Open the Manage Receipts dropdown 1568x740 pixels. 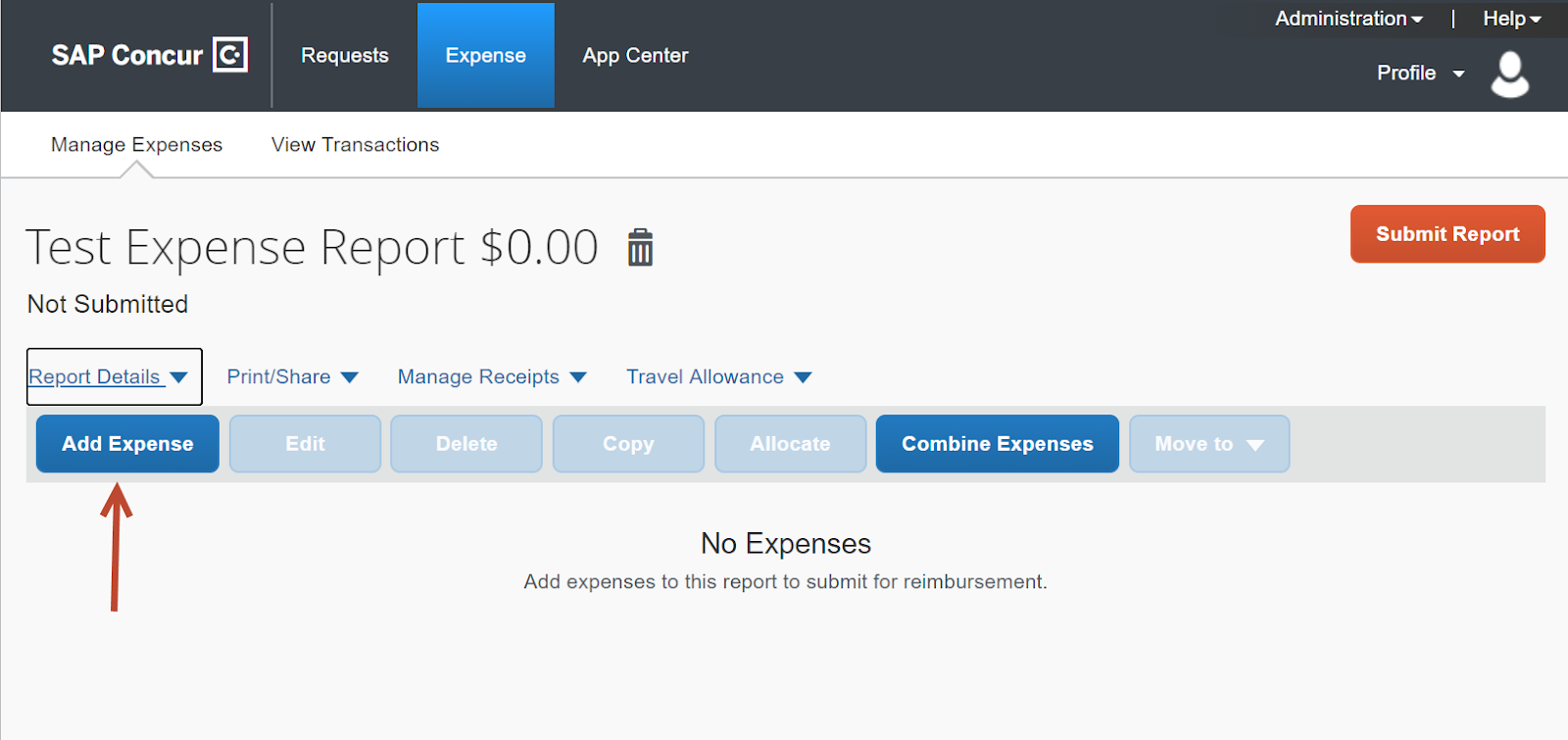pyautogui.click(x=490, y=376)
